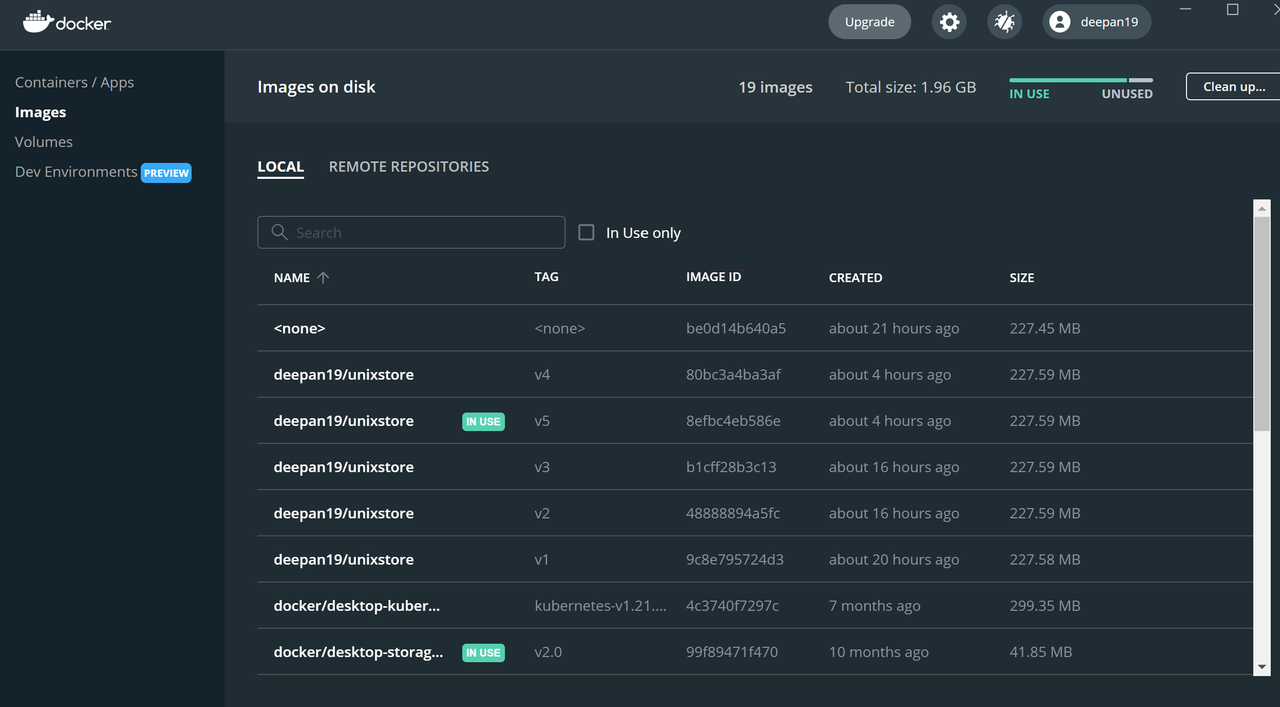Click 'about 21 hours ago' created value
This screenshot has width=1280, height=707.
tap(894, 329)
